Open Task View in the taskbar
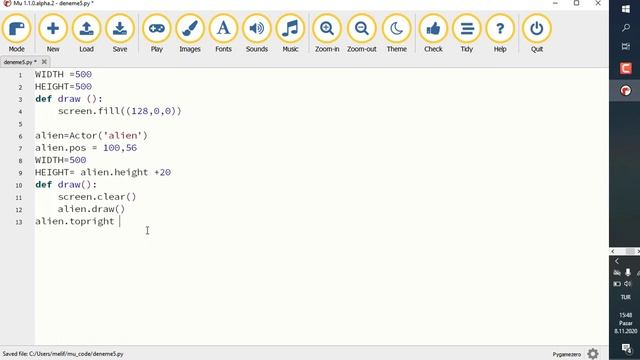This screenshot has height=360, width=640. tap(625, 47)
